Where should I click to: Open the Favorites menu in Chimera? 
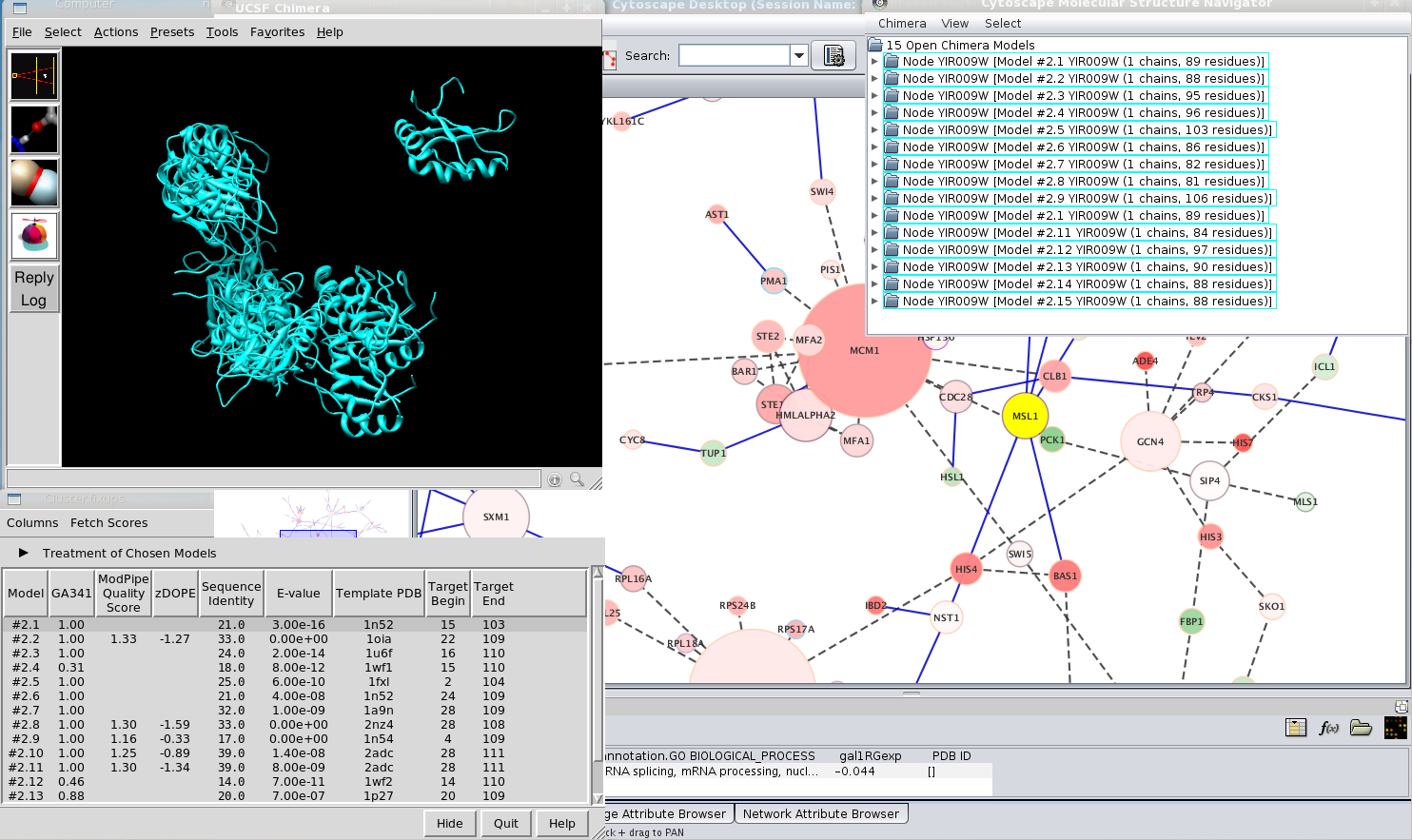(277, 32)
